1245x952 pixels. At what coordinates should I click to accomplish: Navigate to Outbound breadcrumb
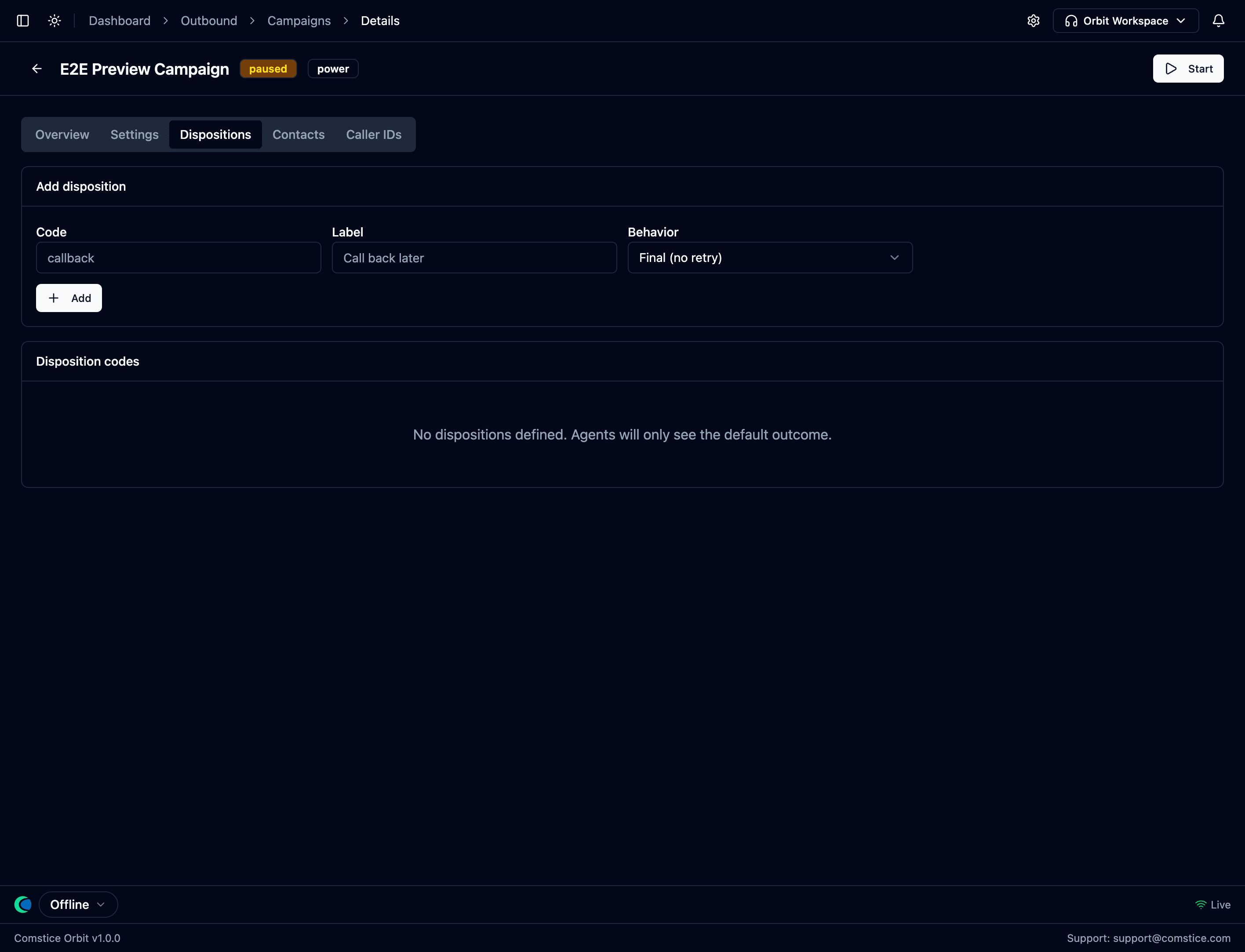click(x=209, y=21)
